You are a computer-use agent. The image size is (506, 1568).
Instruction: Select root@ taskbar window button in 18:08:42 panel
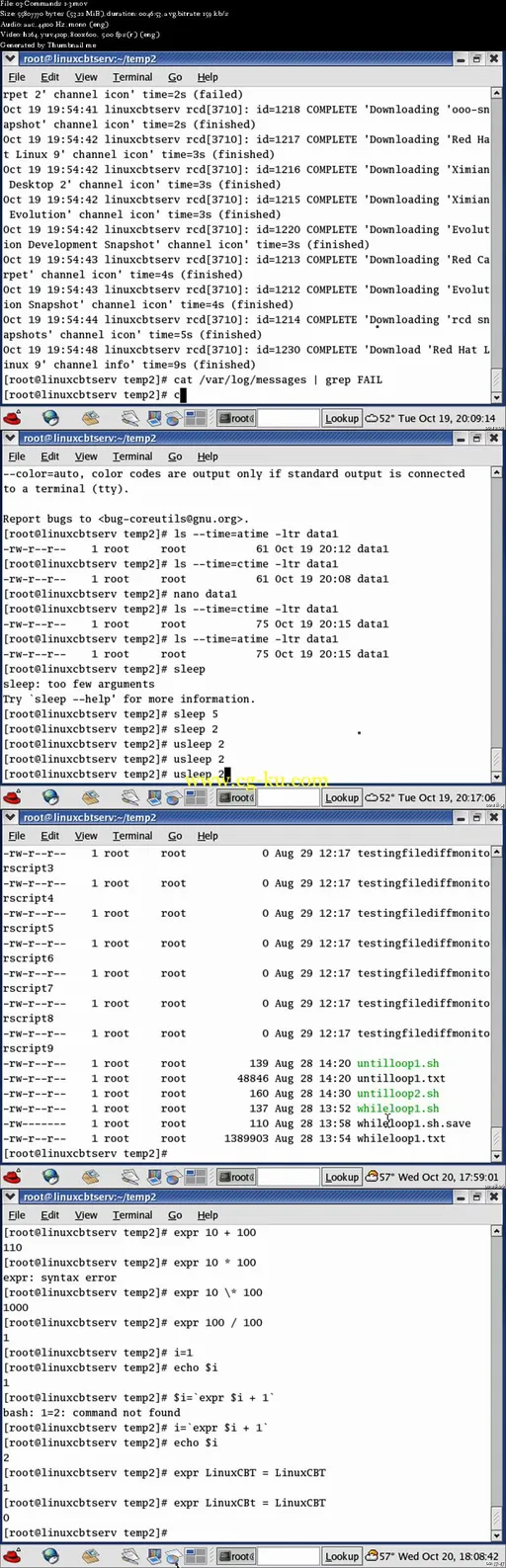pyautogui.click(x=236, y=1556)
